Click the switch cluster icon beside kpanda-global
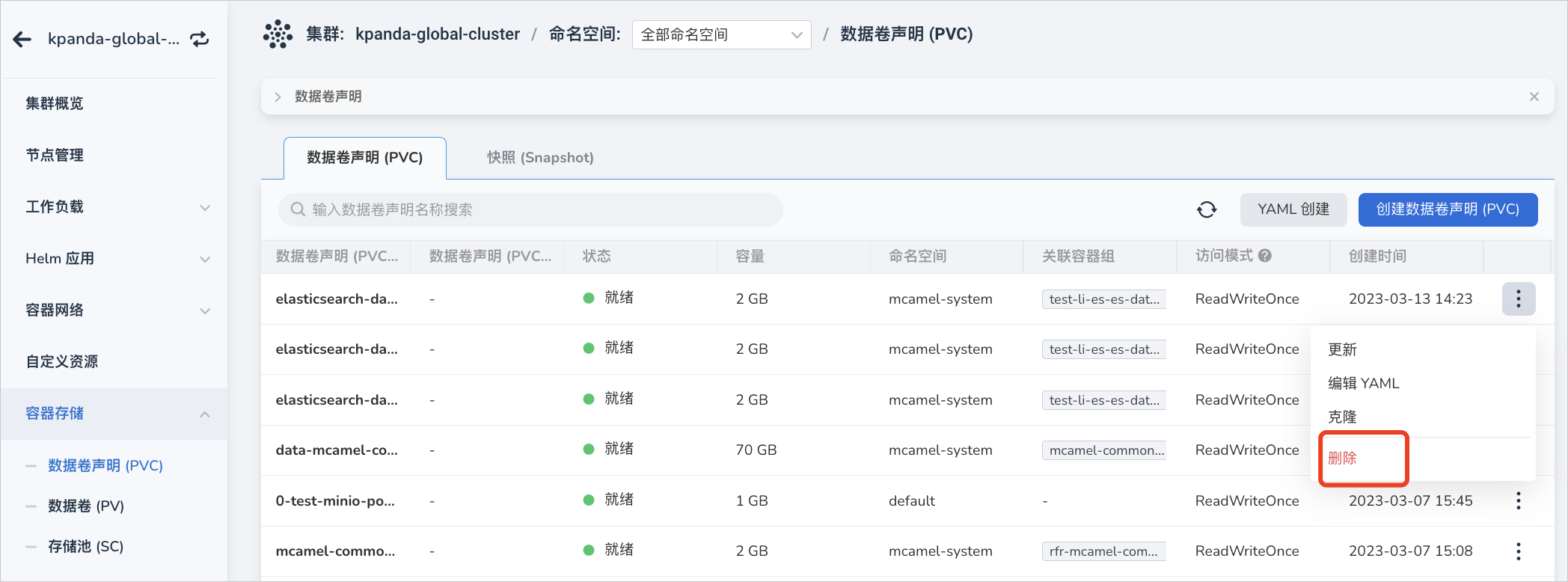The height and width of the screenshot is (582, 1568). (x=199, y=39)
